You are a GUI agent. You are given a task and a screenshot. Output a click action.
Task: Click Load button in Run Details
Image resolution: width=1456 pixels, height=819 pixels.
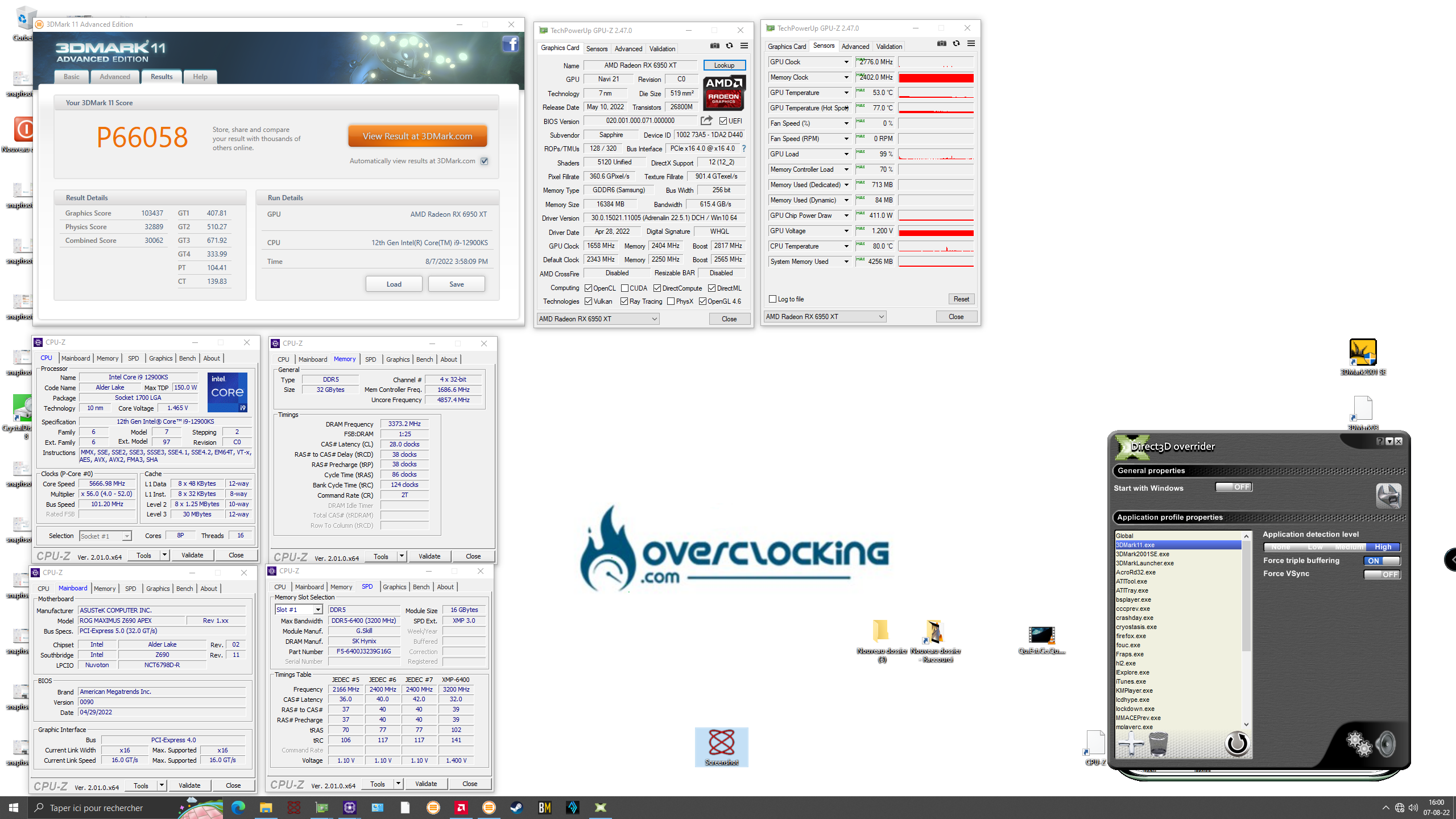(x=394, y=284)
